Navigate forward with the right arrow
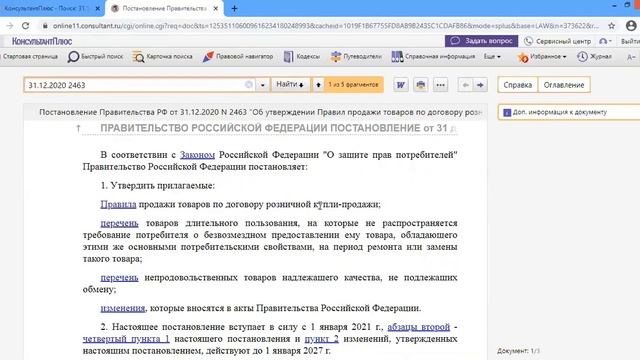This screenshot has width=640, height=360. pos(480,85)
